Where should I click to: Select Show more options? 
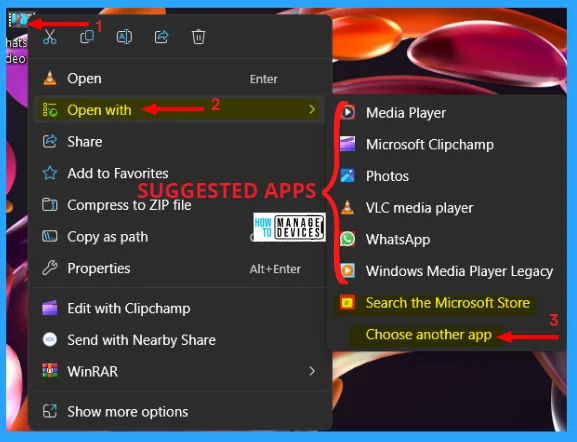pyautogui.click(x=179, y=412)
